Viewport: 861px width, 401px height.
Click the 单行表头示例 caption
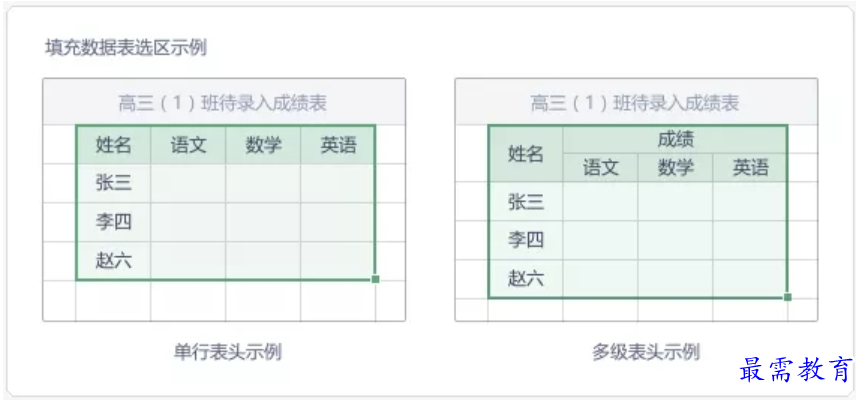pyautogui.click(x=228, y=352)
